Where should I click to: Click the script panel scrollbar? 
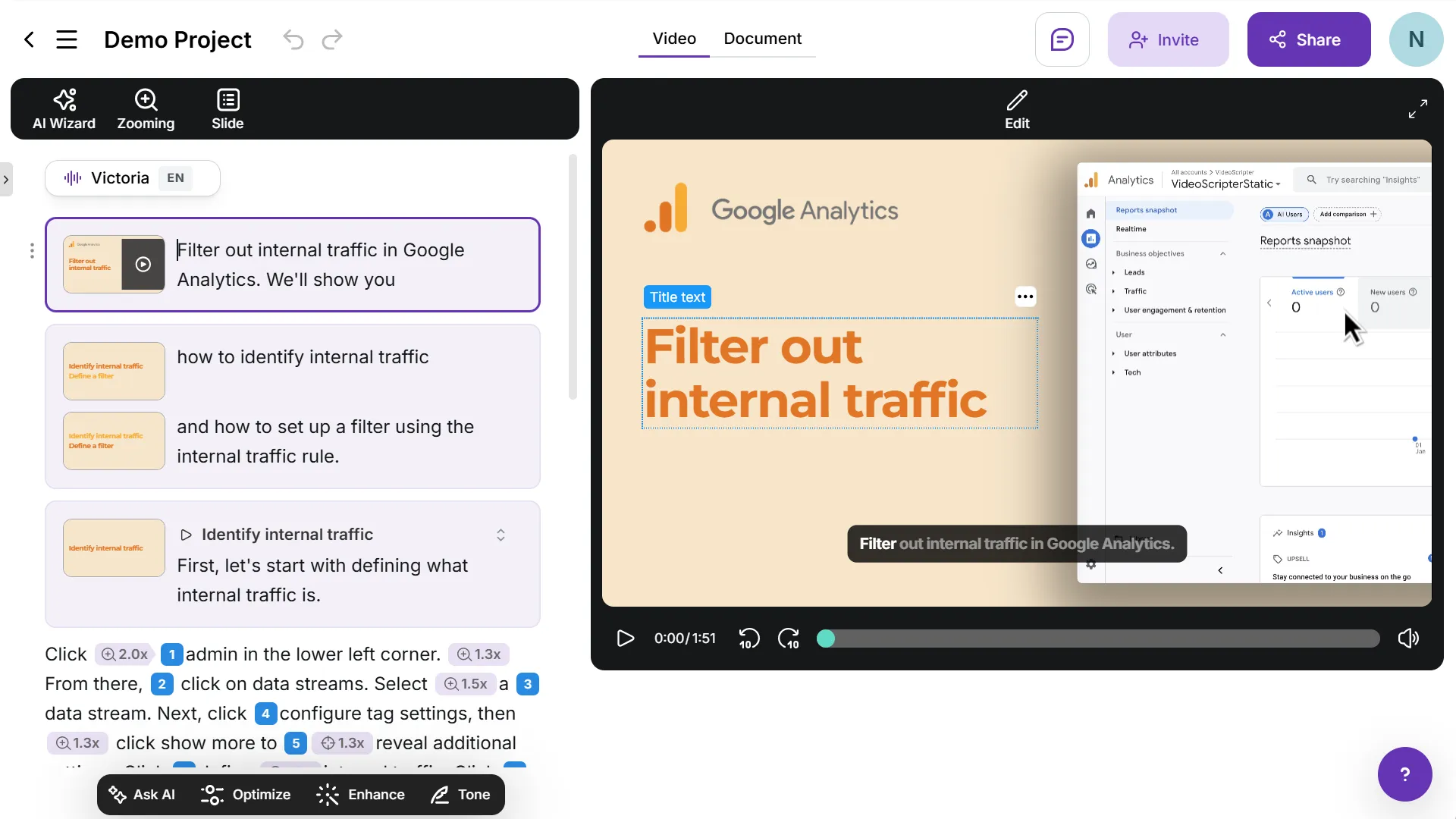(573, 277)
